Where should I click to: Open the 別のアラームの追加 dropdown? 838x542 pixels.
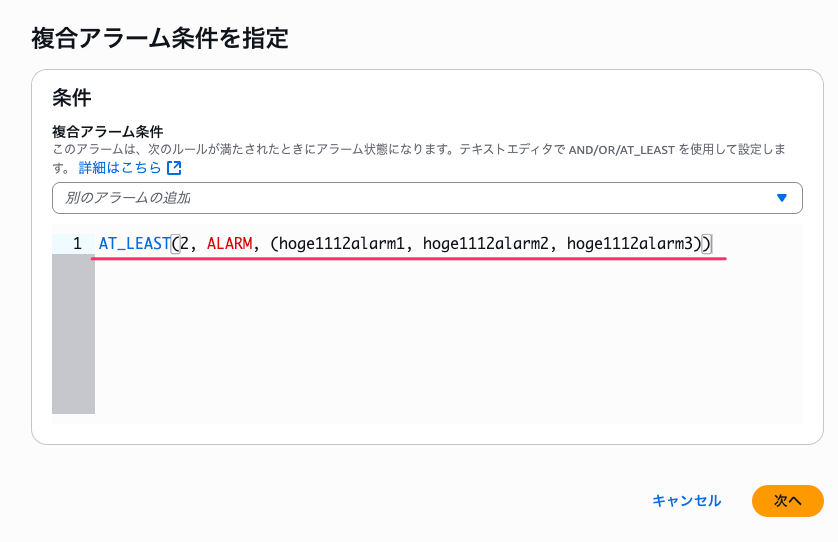427,198
